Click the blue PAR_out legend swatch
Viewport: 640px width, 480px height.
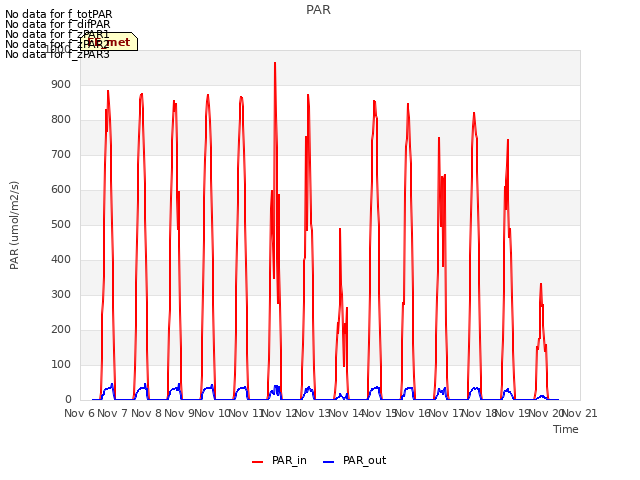click(x=329, y=462)
